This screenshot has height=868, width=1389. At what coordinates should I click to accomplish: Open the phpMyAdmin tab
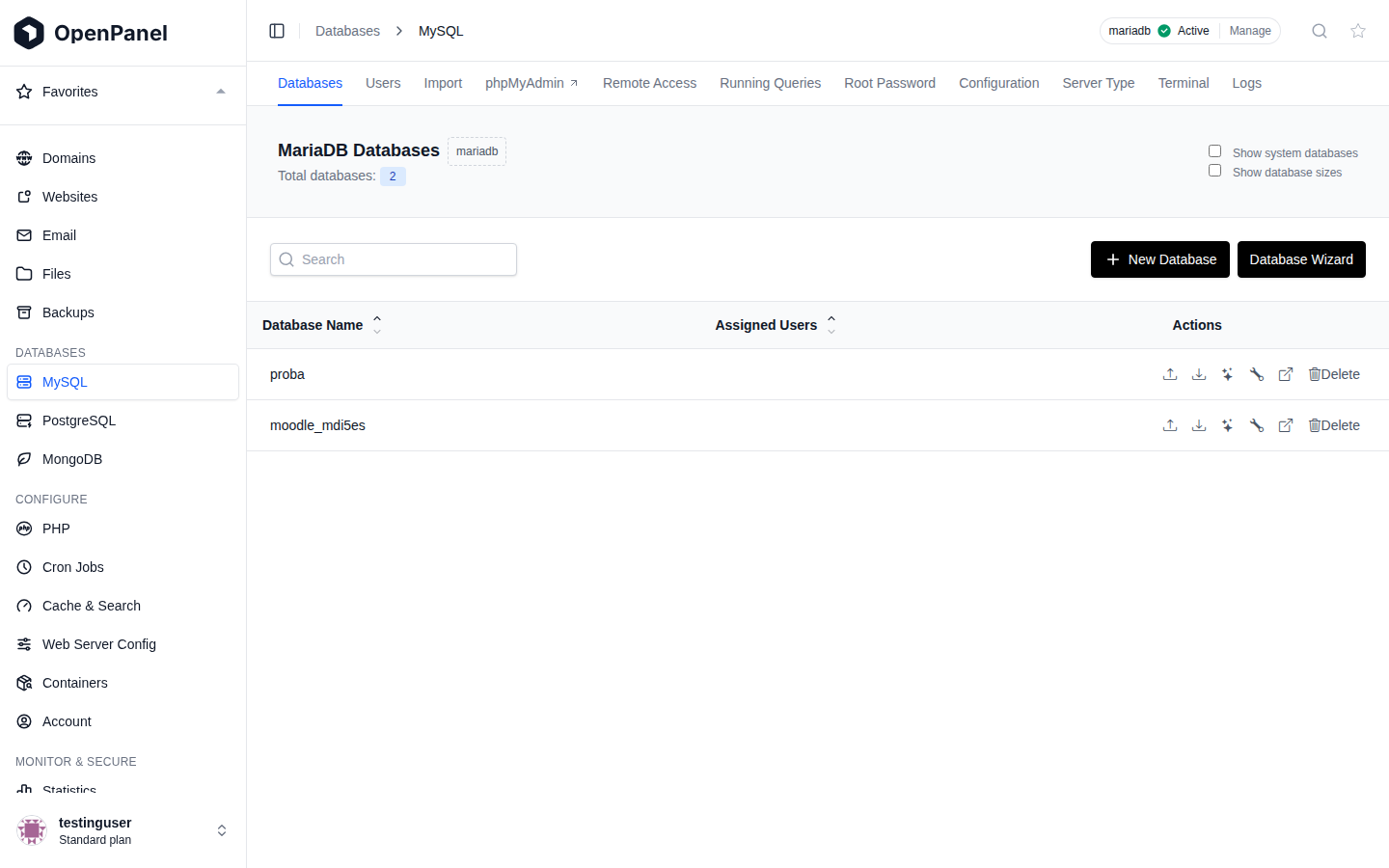click(x=531, y=83)
